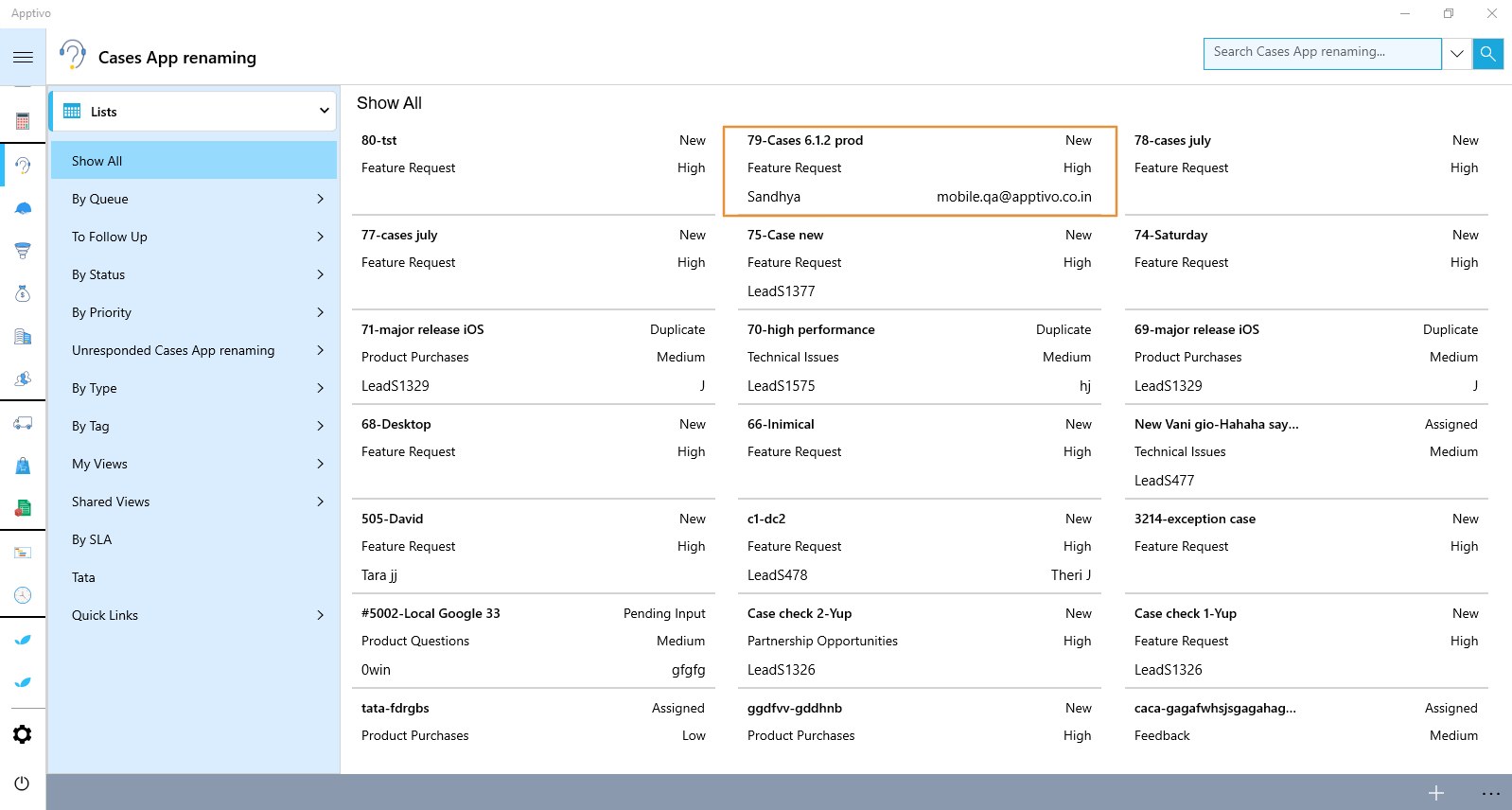Open the 70-high performance case
The height and width of the screenshot is (810, 1512).
919,357
